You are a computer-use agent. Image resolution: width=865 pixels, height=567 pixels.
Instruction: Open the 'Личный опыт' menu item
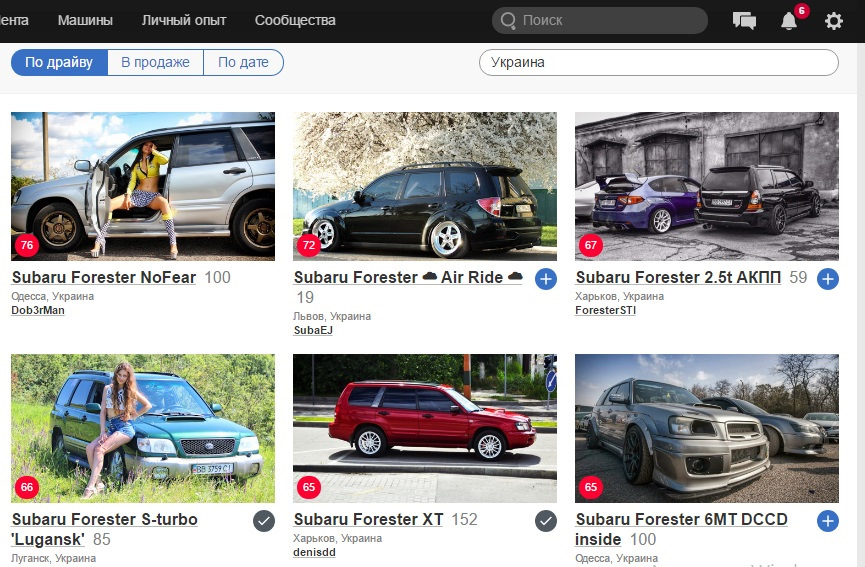tap(184, 20)
